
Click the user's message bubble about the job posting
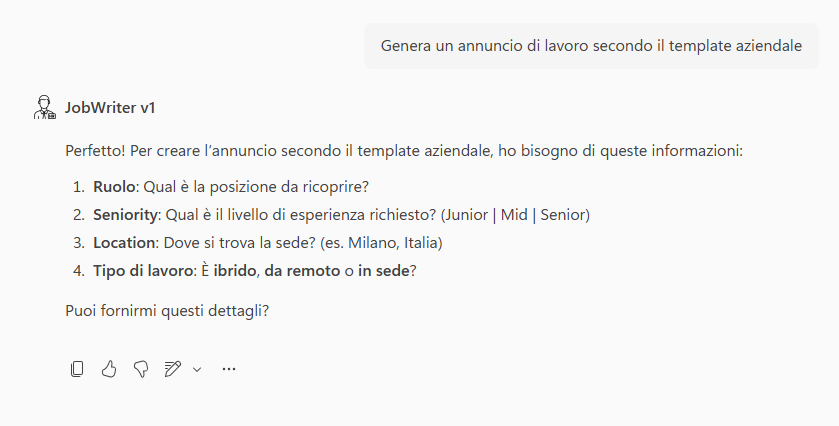coord(591,45)
